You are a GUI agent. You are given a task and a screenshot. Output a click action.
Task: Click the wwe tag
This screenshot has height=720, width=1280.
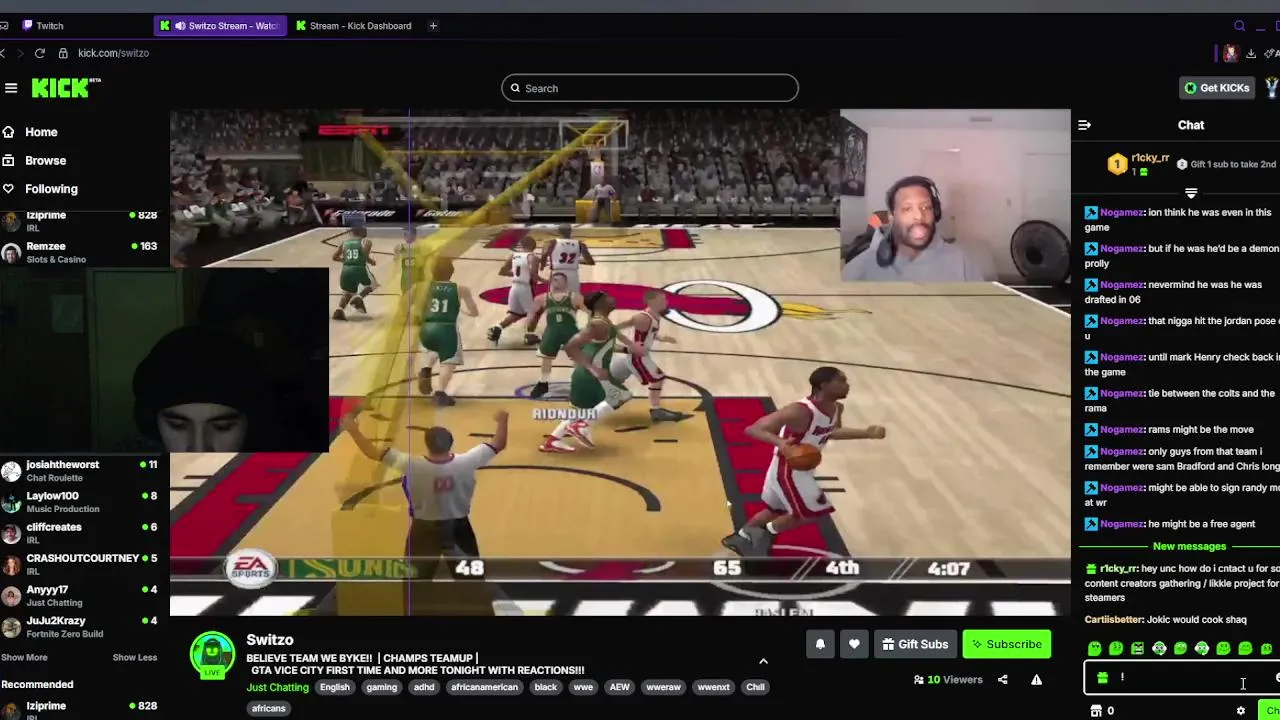pos(583,688)
